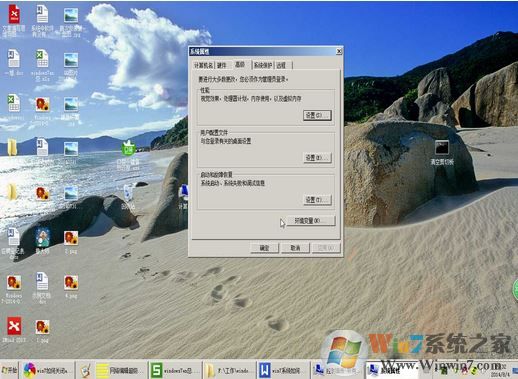Screen dimensions: 518x379
Task: Click the 开始 Start button
Action: tap(9, 370)
